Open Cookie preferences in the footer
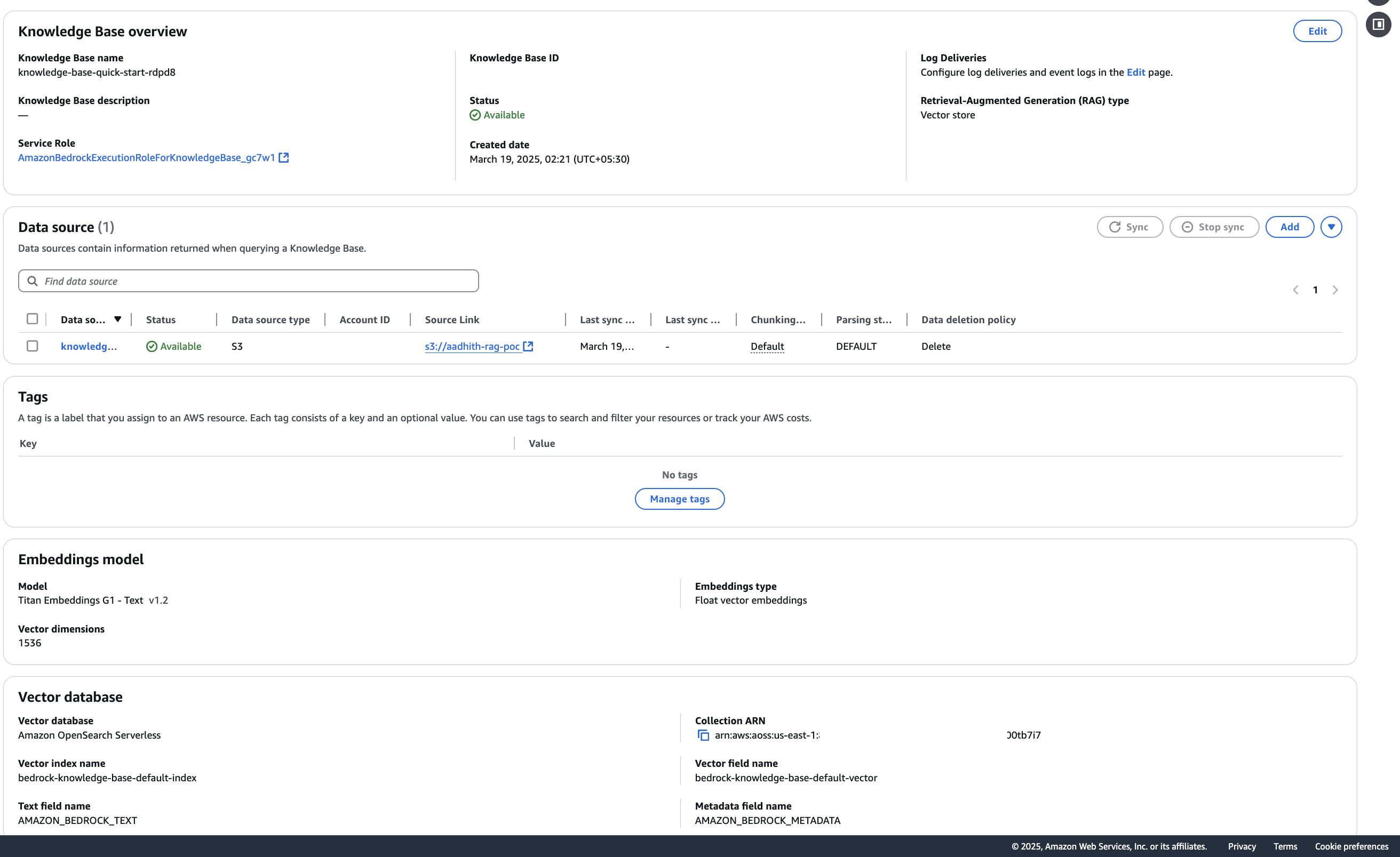This screenshot has width=1400, height=857. coord(1351,846)
